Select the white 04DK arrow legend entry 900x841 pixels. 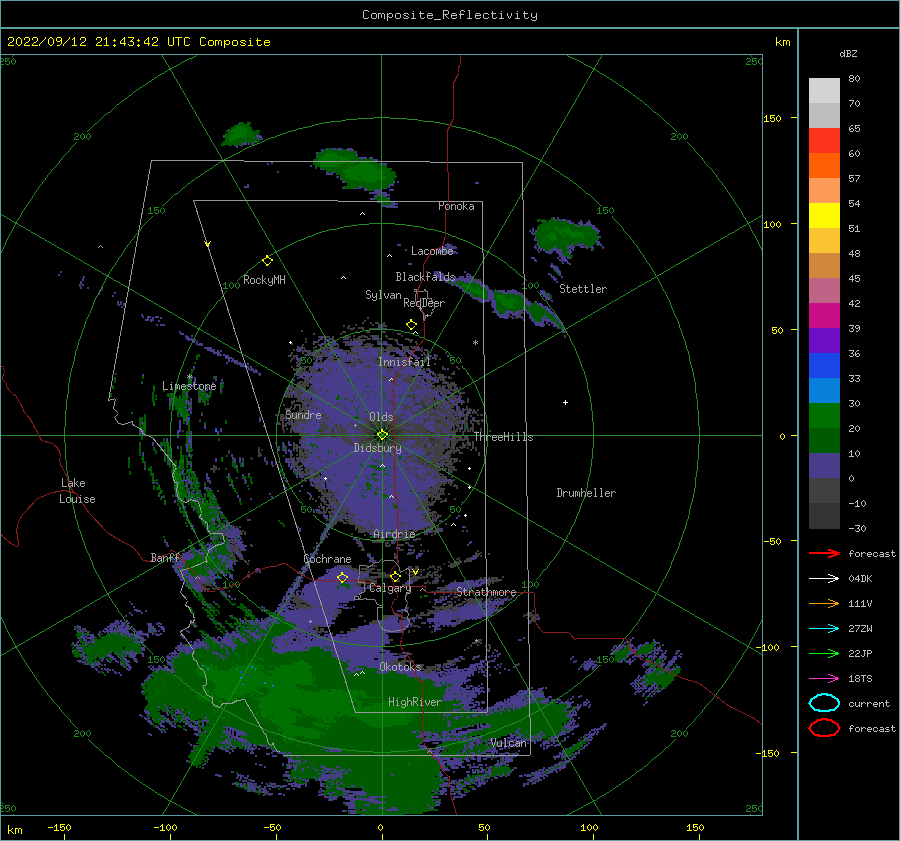coord(824,579)
